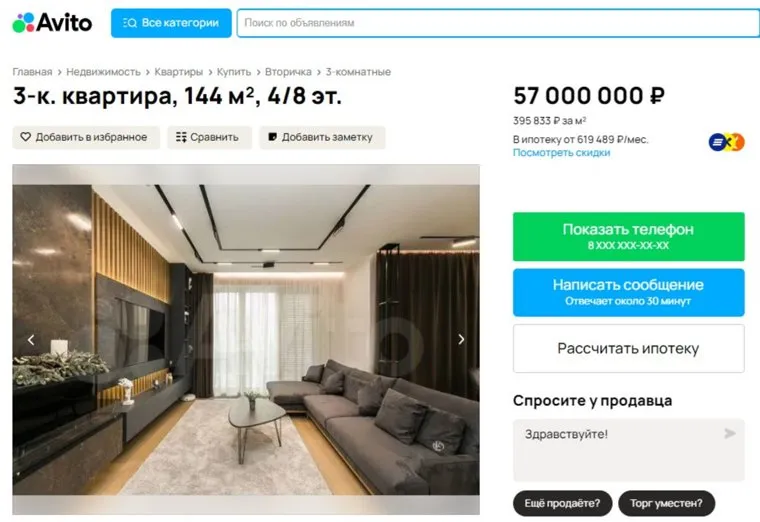760x522 pixels.
Task: Click the compare list icon
Action: 181,137
